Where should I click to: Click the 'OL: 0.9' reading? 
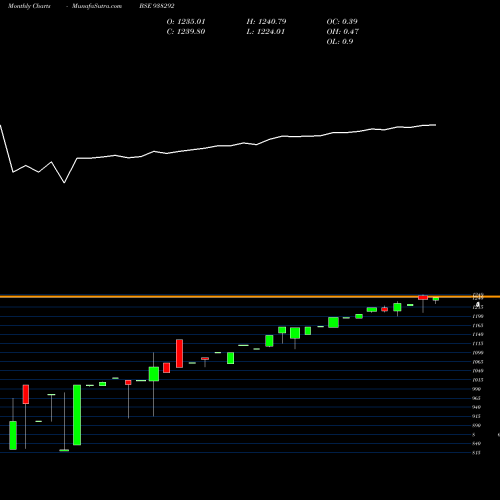pyautogui.click(x=340, y=42)
